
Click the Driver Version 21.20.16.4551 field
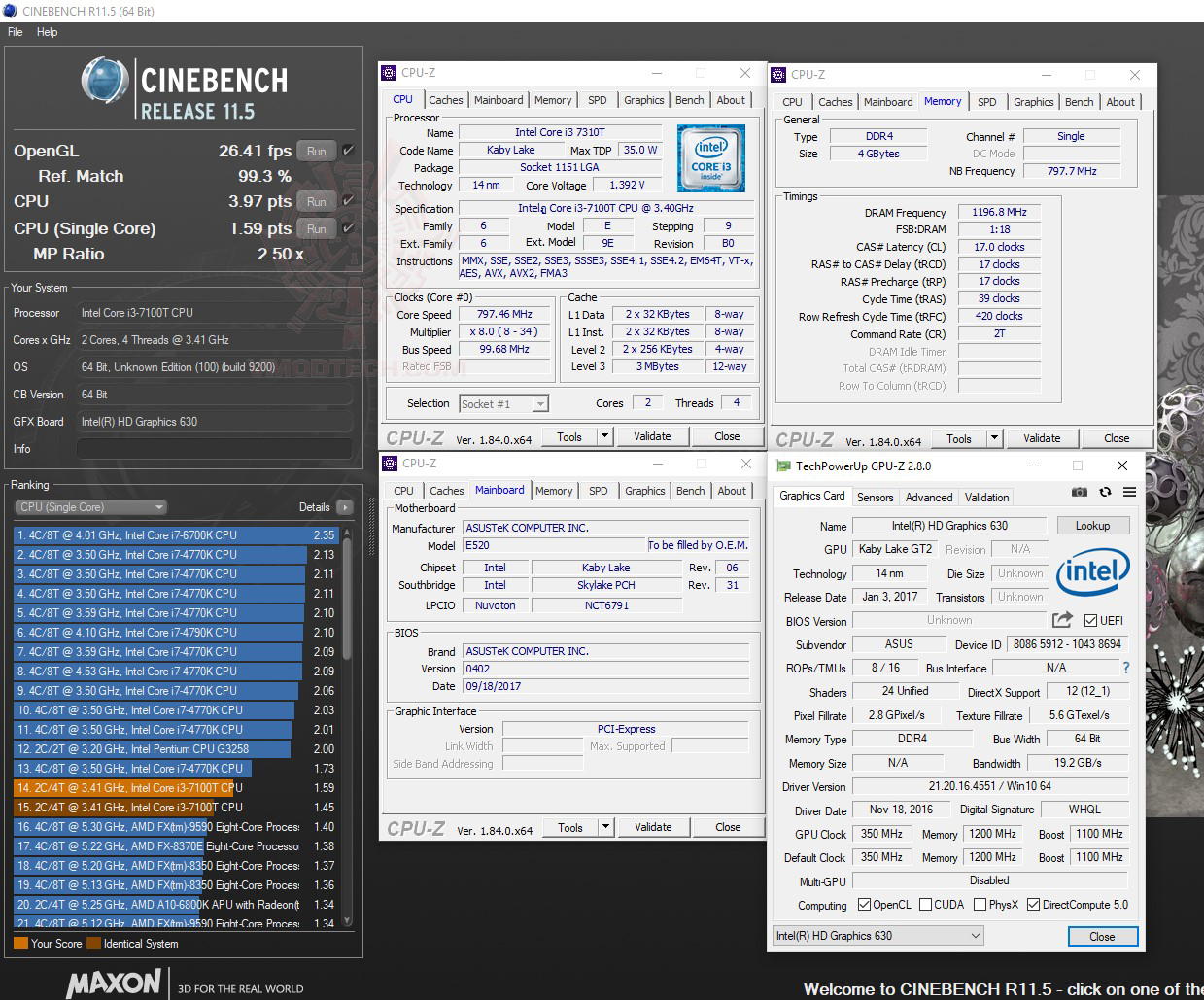(x=989, y=786)
